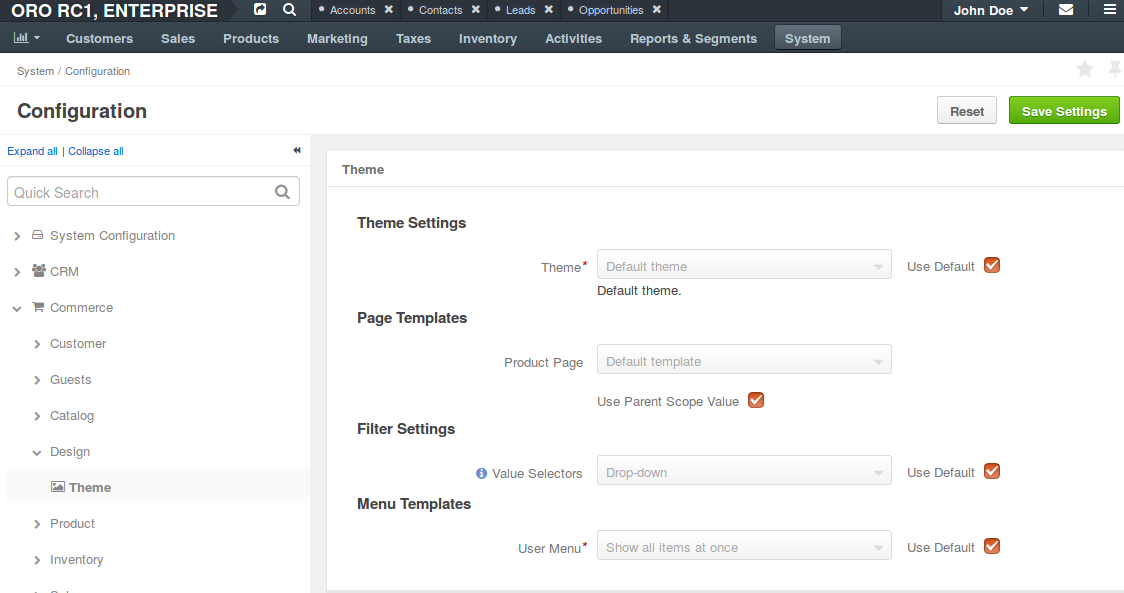The height and width of the screenshot is (593, 1124).
Task: Open the Product Page template dropdown
Action: point(744,359)
